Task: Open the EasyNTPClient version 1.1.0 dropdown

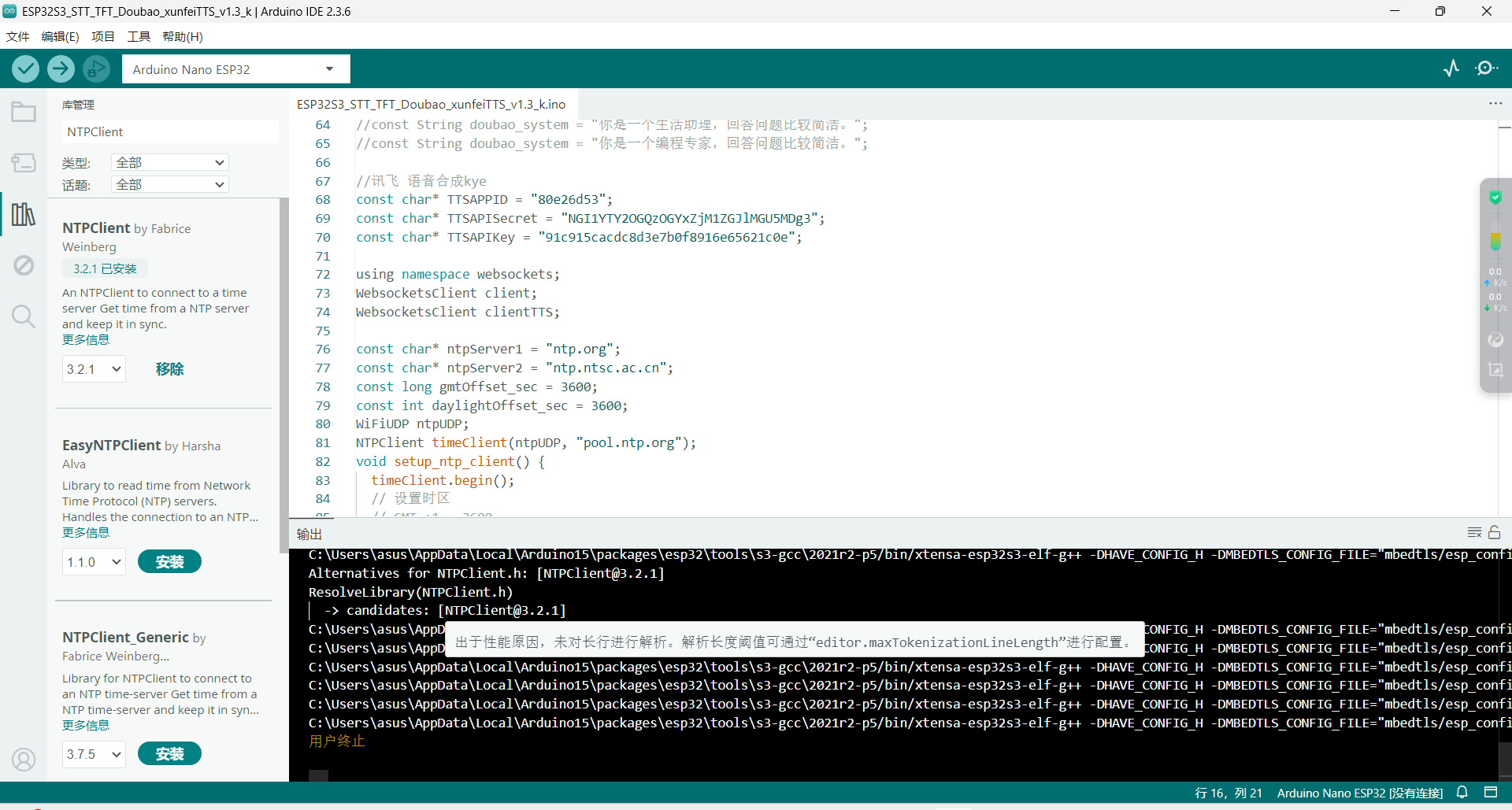Action: click(x=94, y=562)
